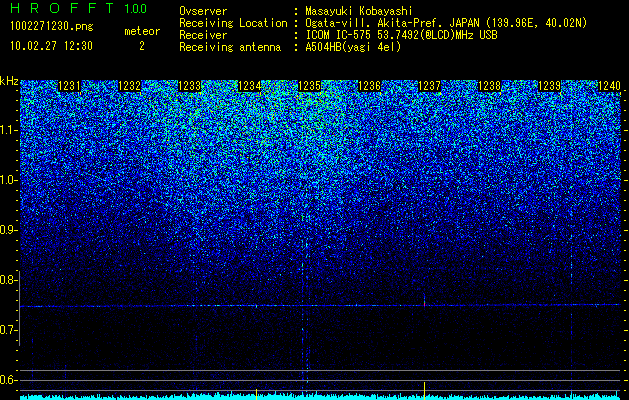
Task: Click the red meteor echo on the carrier line
Action: (x=424, y=303)
